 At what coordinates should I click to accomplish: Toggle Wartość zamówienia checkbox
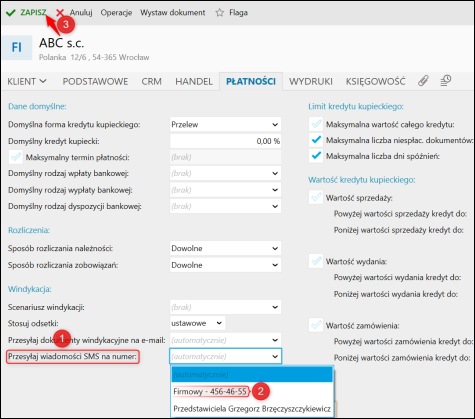[316, 325]
